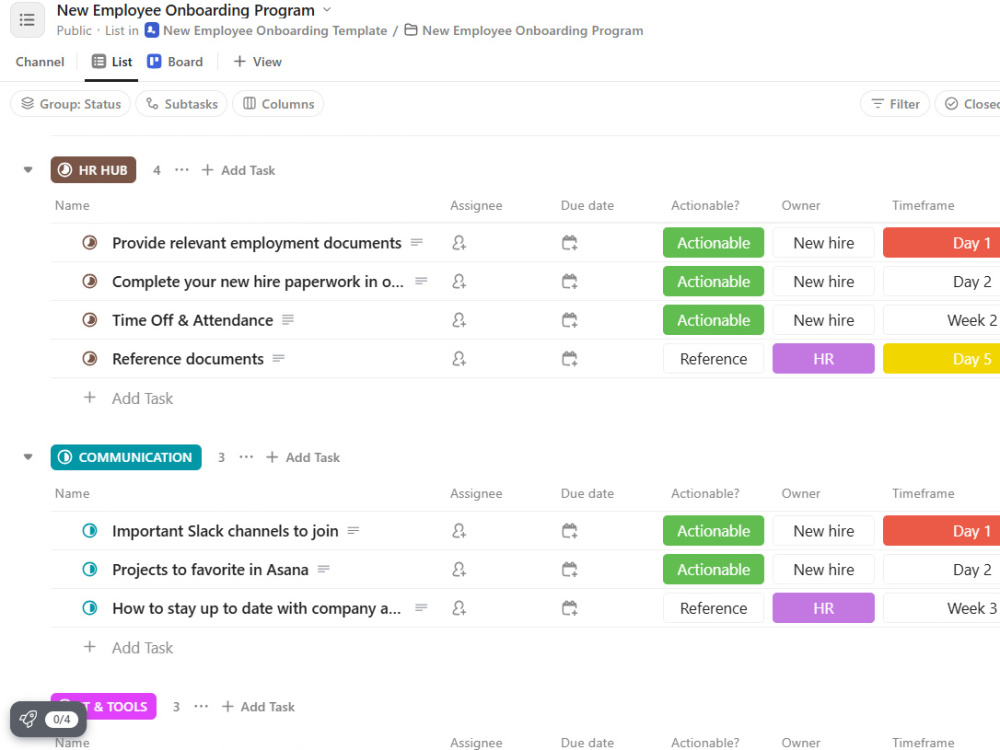Add Task in IT & TOOLS header

[258, 707]
